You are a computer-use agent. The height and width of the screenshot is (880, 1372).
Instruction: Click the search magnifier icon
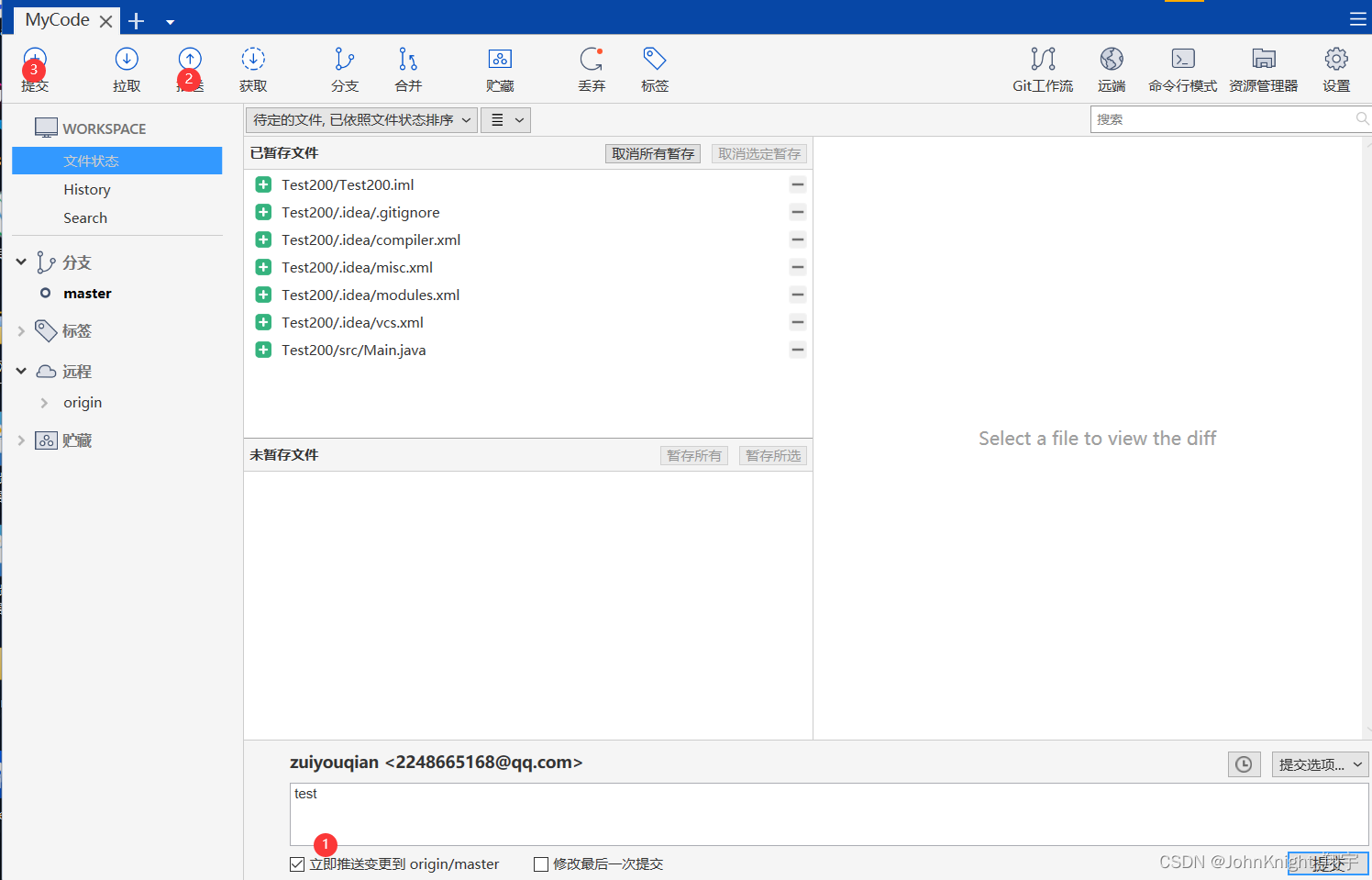click(1362, 119)
